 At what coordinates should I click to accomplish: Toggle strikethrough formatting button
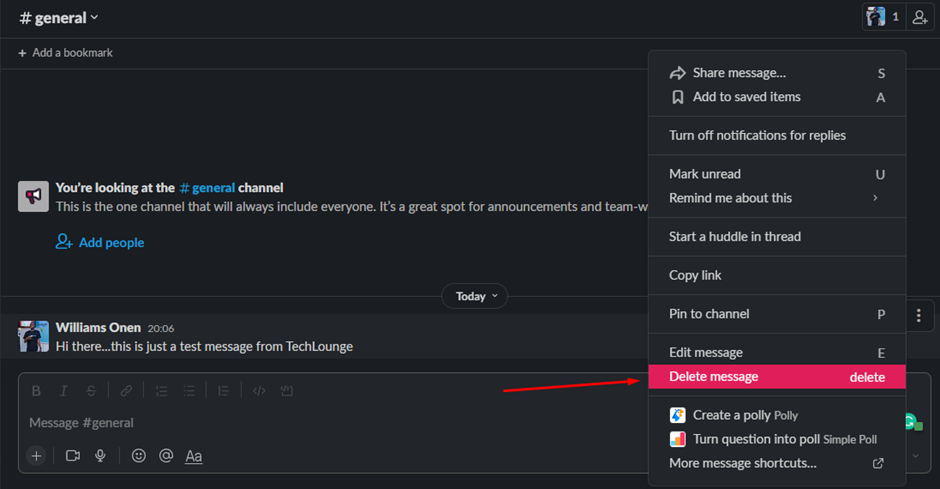(x=91, y=391)
